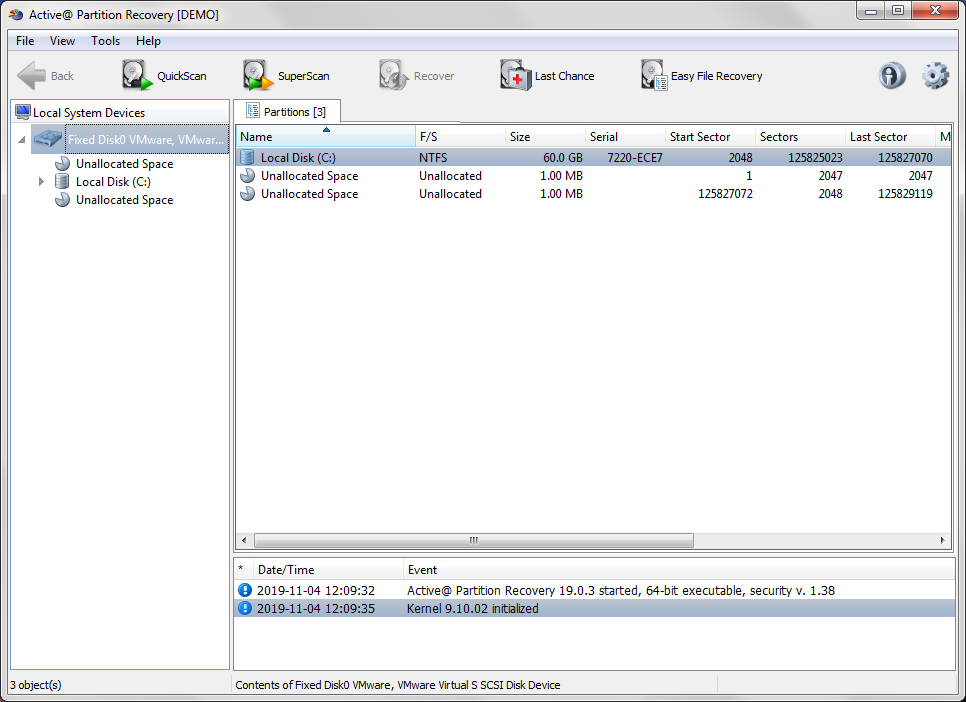Click the application icon in title bar
Viewport: 966px width, 702px height.
click(15, 14)
